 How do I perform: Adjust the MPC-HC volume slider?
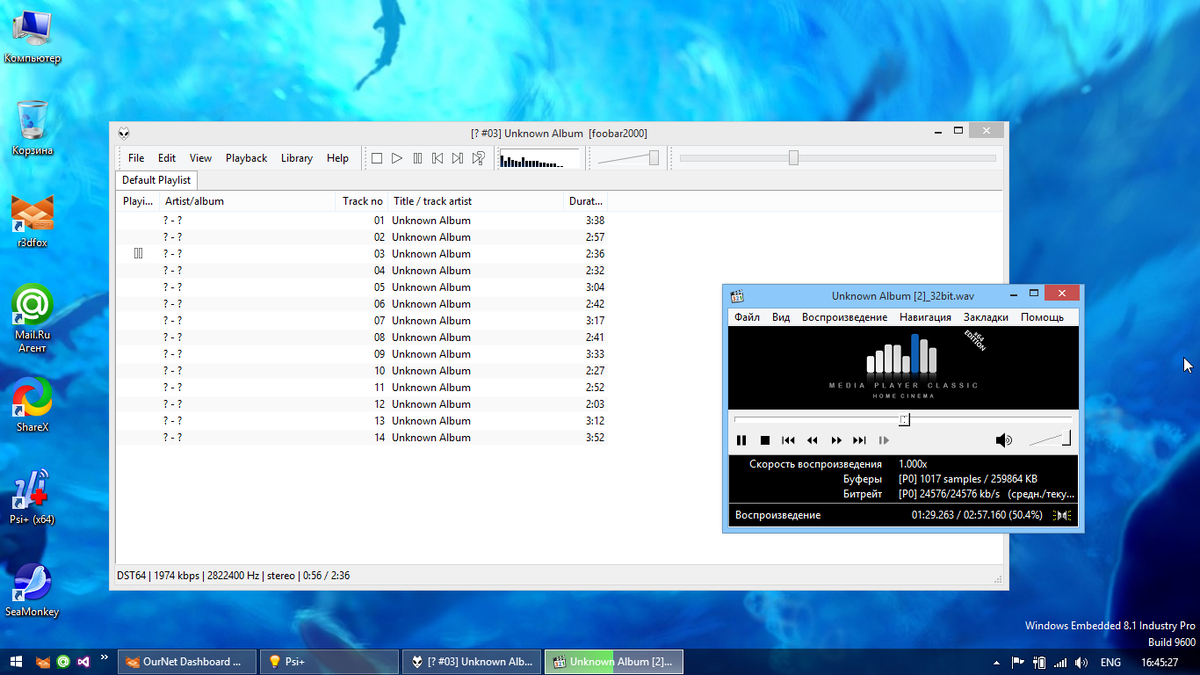click(1047, 440)
